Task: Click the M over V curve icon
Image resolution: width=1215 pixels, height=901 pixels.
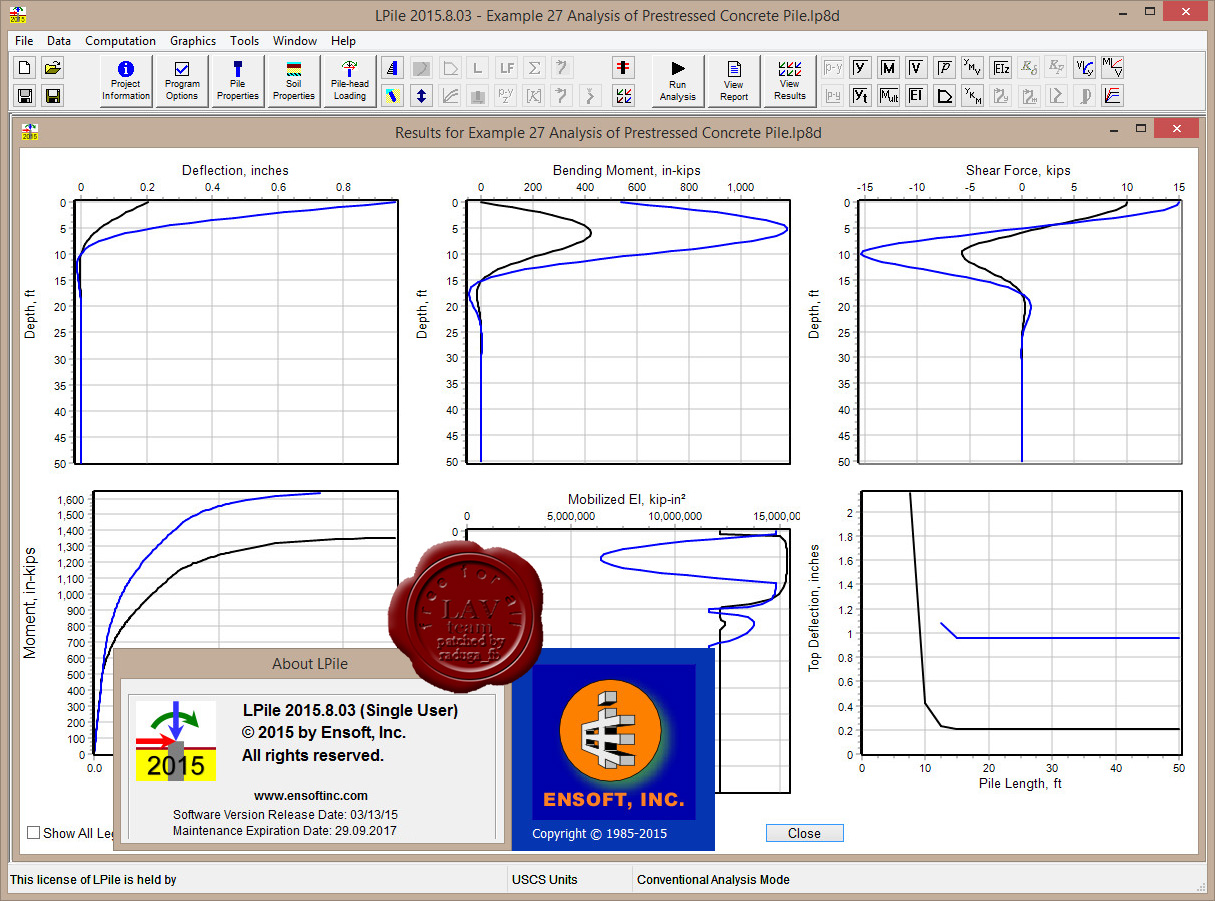Action: (x=1112, y=68)
